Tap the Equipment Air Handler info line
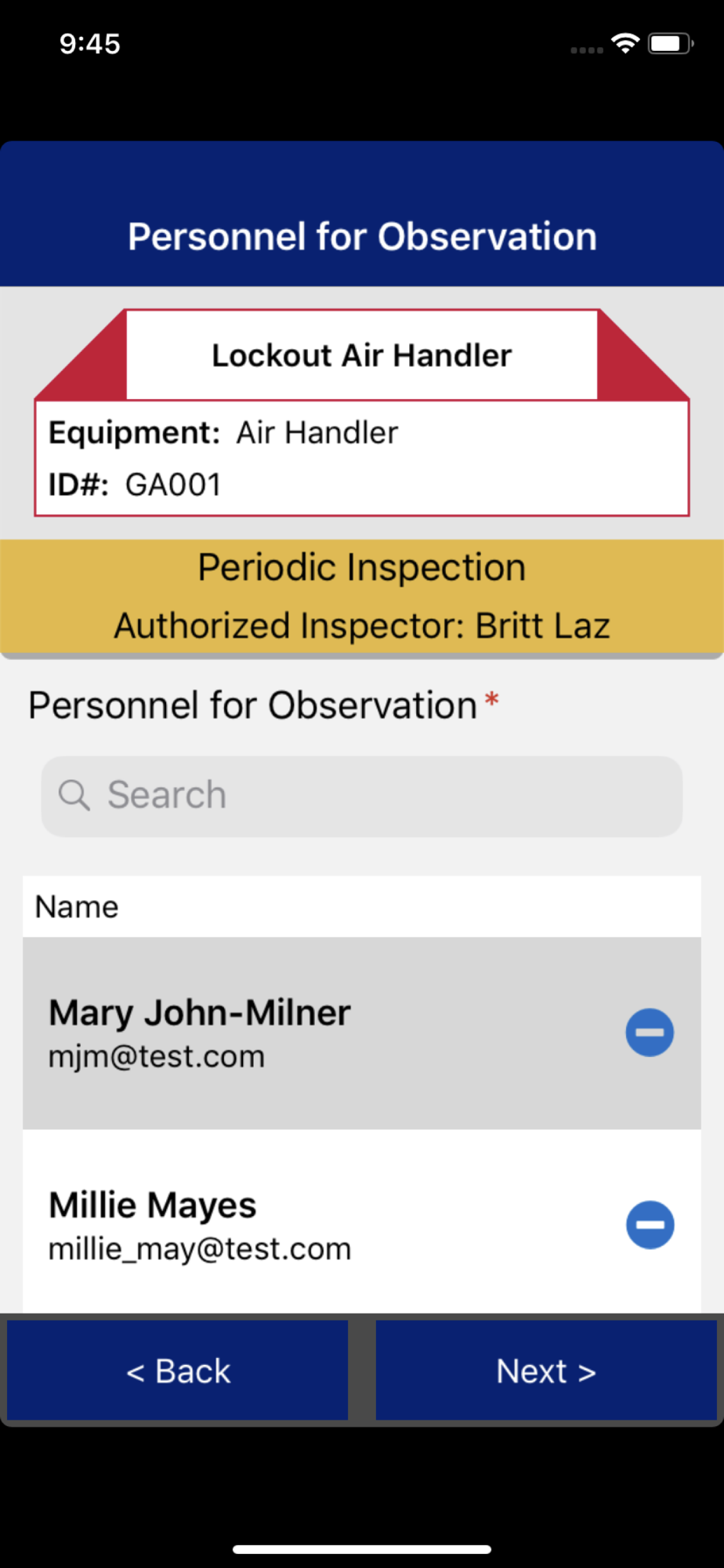This screenshot has width=724, height=1568. click(223, 433)
